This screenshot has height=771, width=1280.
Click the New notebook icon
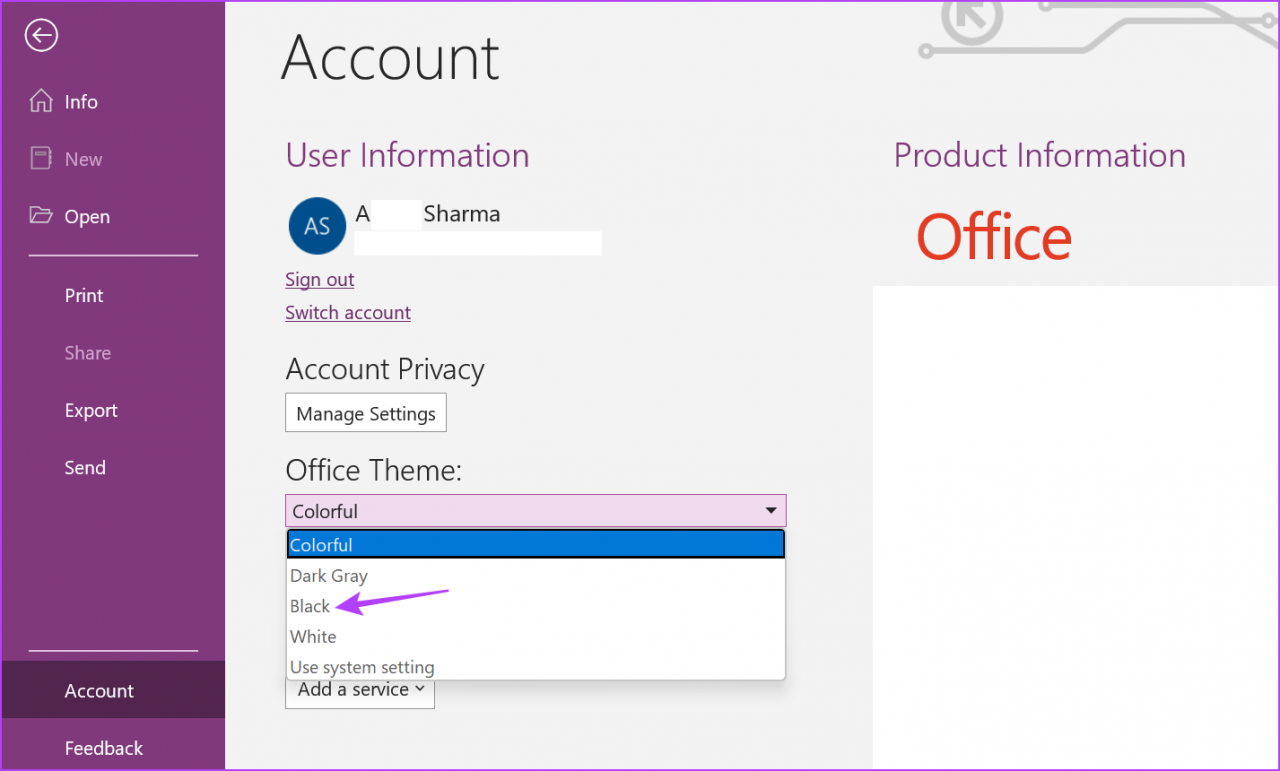click(x=41, y=159)
